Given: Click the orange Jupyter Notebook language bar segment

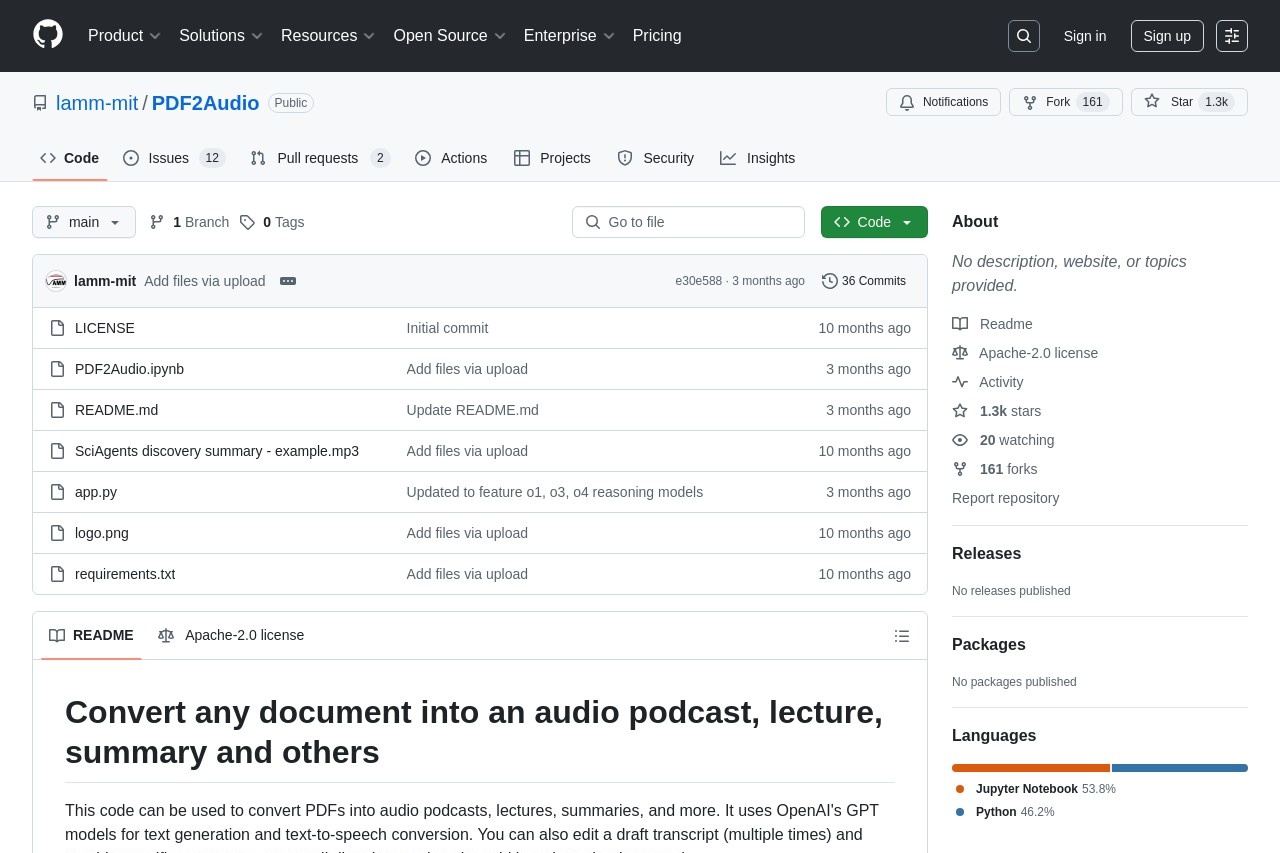Looking at the screenshot, I should 1031,768.
